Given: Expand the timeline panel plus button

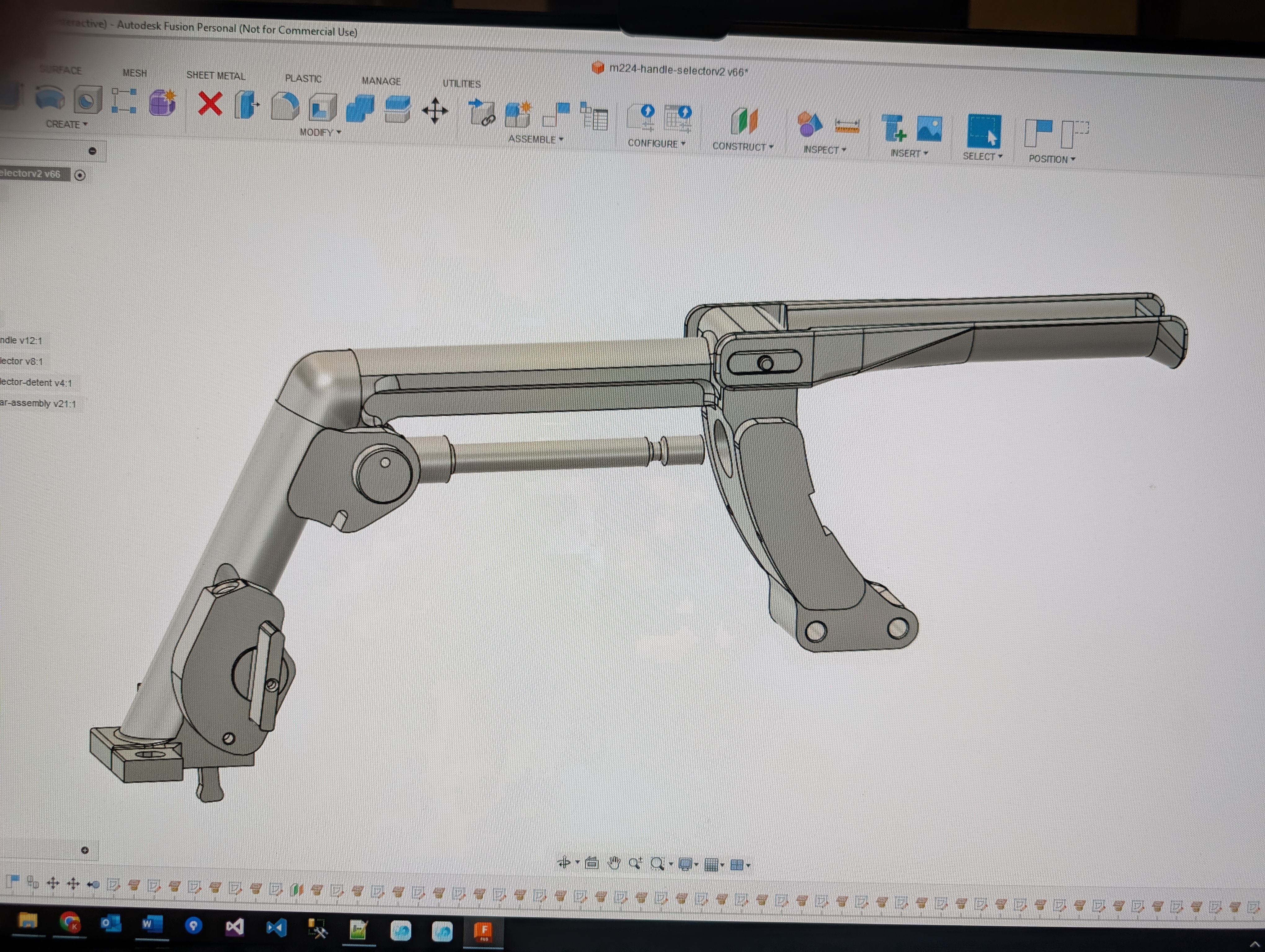Looking at the screenshot, I should [85, 850].
